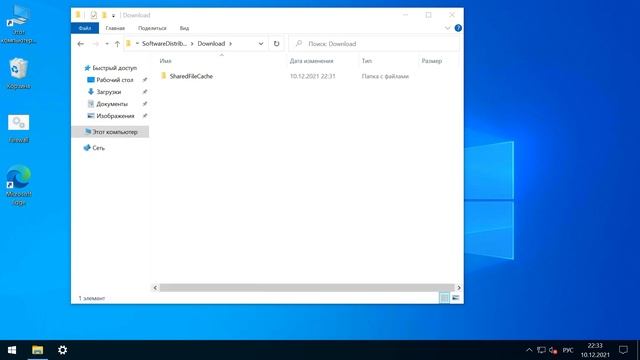
Task: Go up one folder level
Action: tap(117, 44)
